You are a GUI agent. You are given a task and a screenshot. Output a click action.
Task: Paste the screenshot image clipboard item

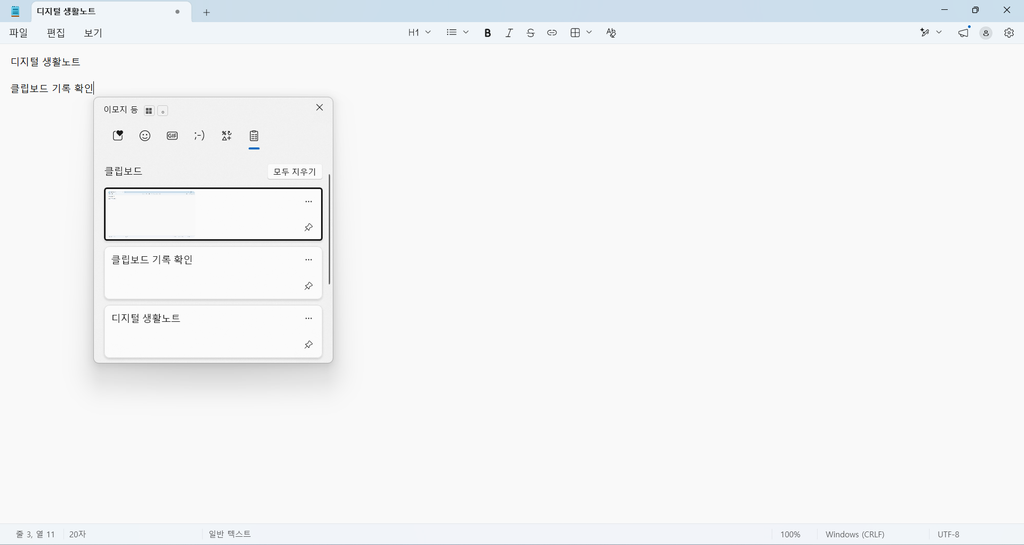[213, 214]
